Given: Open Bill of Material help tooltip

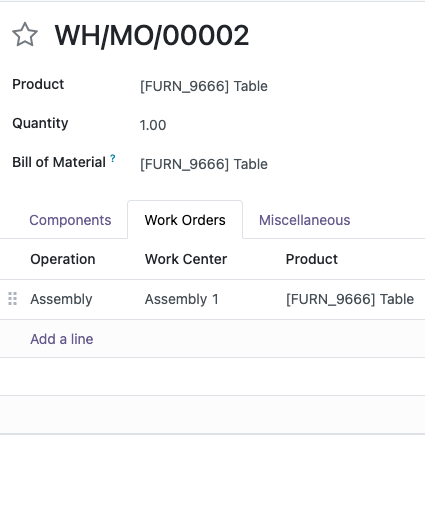Looking at the screenshot, I should point(113,158).
